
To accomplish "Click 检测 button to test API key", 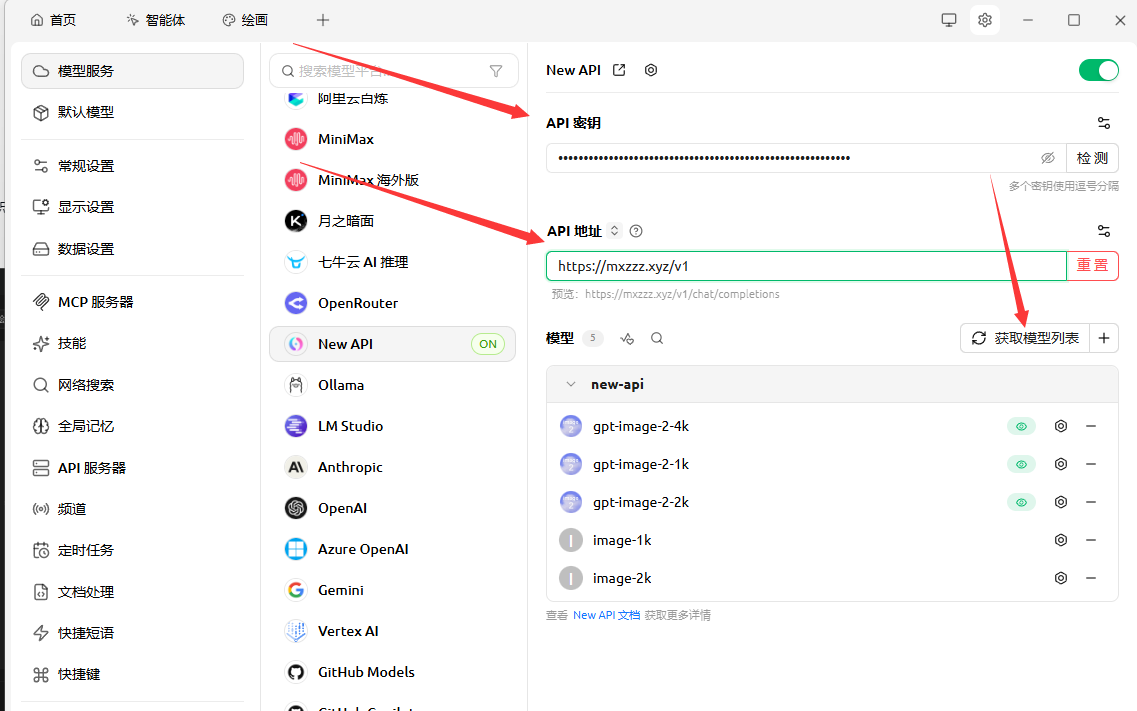I will [1092, 158].
